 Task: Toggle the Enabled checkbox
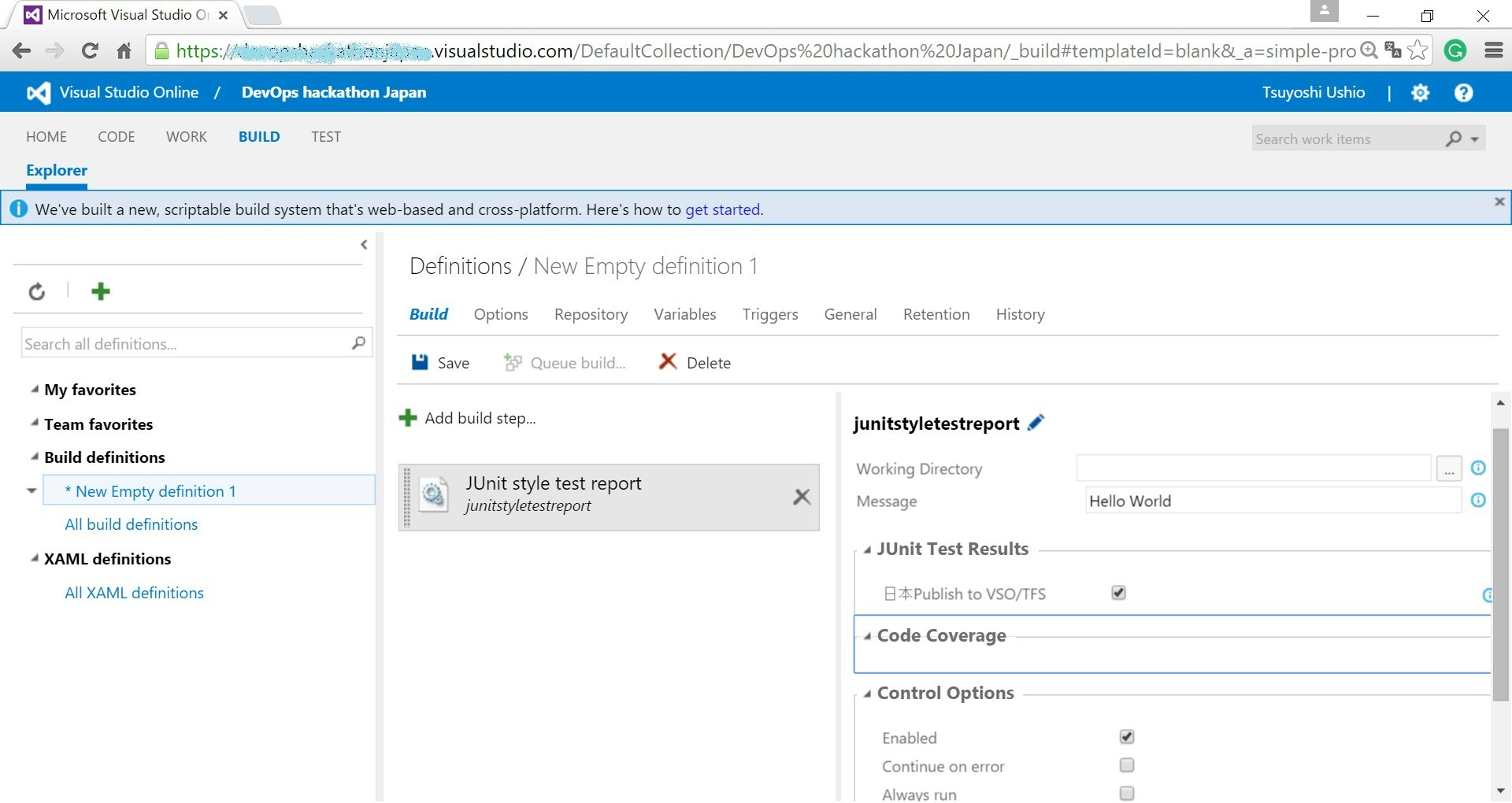click(1127, 737)
